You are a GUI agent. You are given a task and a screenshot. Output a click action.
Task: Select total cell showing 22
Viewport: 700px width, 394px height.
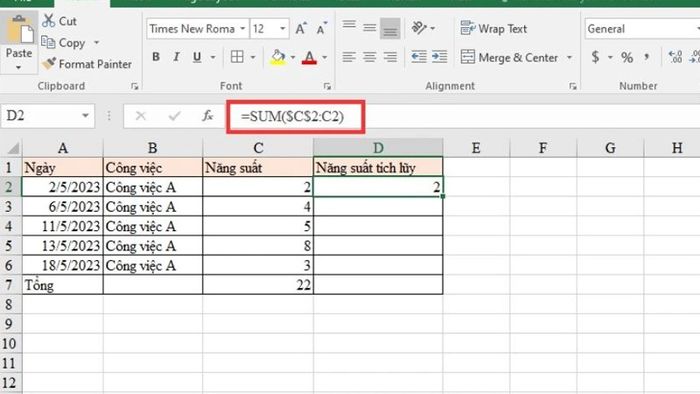258,285
